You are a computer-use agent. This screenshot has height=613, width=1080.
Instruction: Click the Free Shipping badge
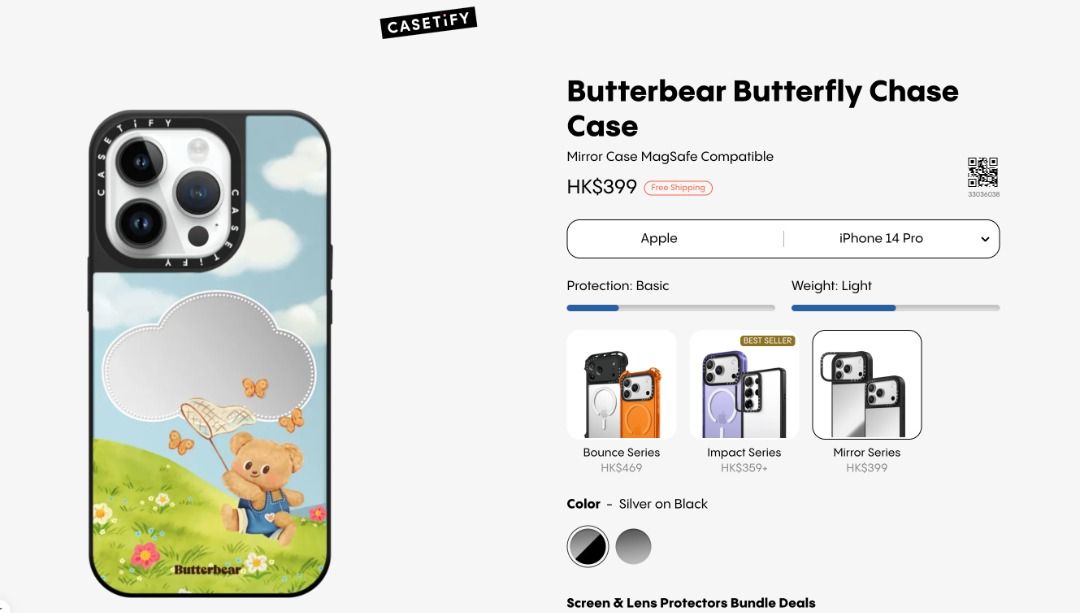pos(678,187)
